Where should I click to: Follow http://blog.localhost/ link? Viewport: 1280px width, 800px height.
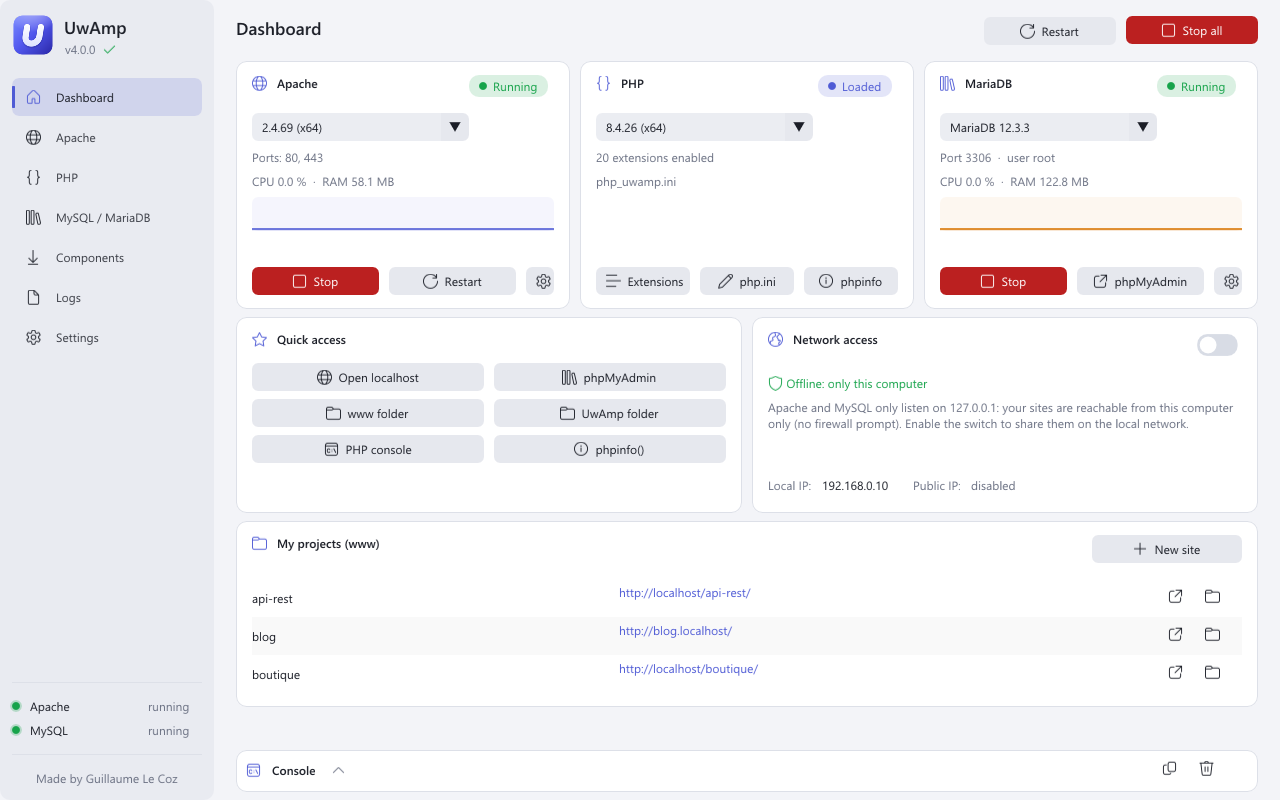[x=675, y=631]
